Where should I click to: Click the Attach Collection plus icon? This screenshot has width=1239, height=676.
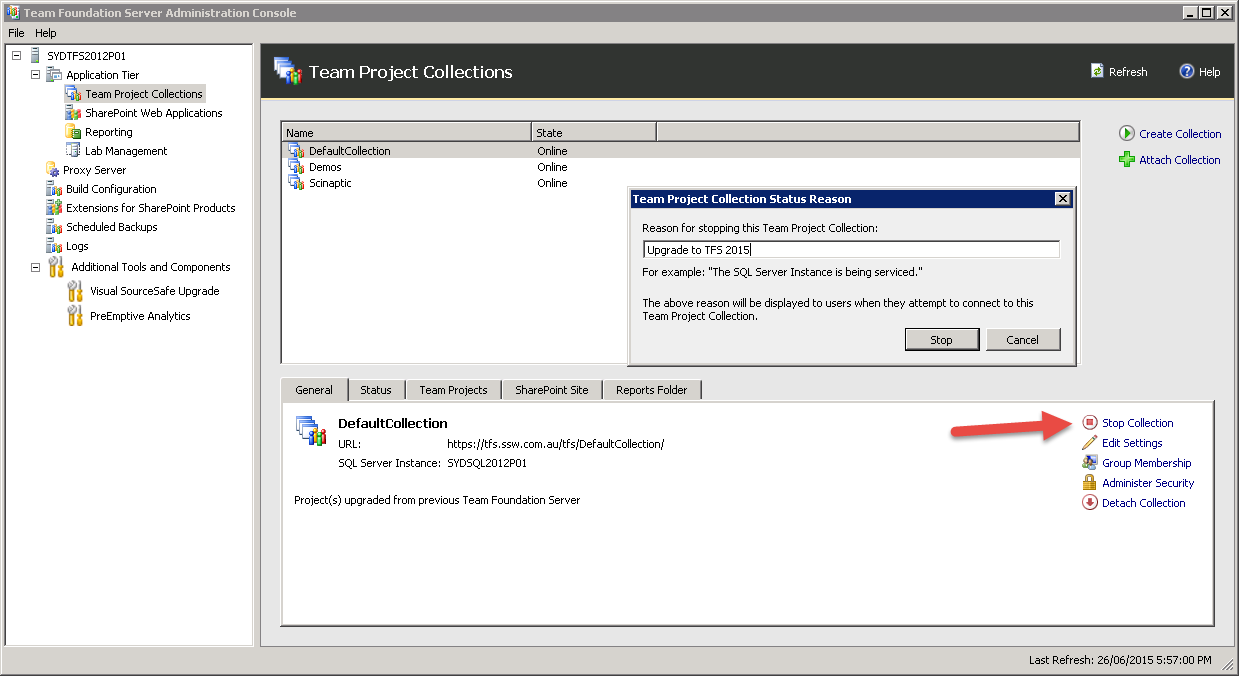click(1127, 159)
